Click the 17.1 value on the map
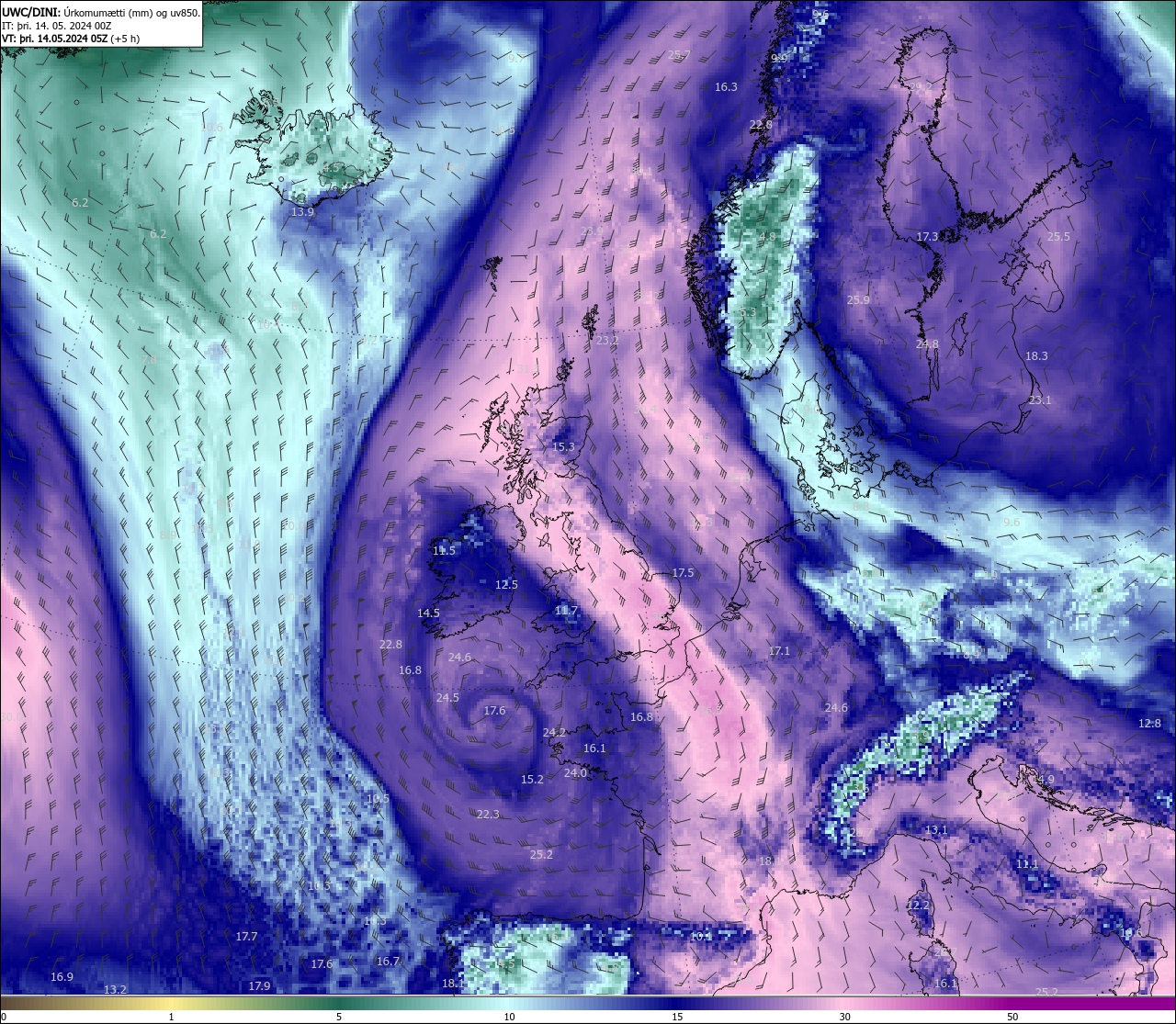 [x=779, y=651]
